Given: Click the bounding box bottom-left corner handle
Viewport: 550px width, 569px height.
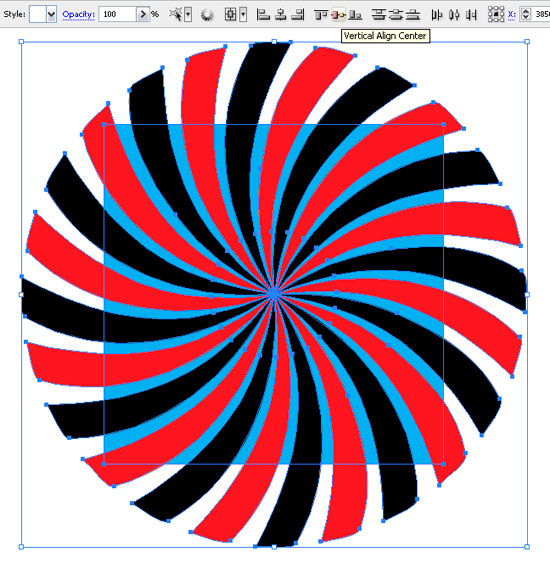Looking at the screenshot, I should coord(21,547).
